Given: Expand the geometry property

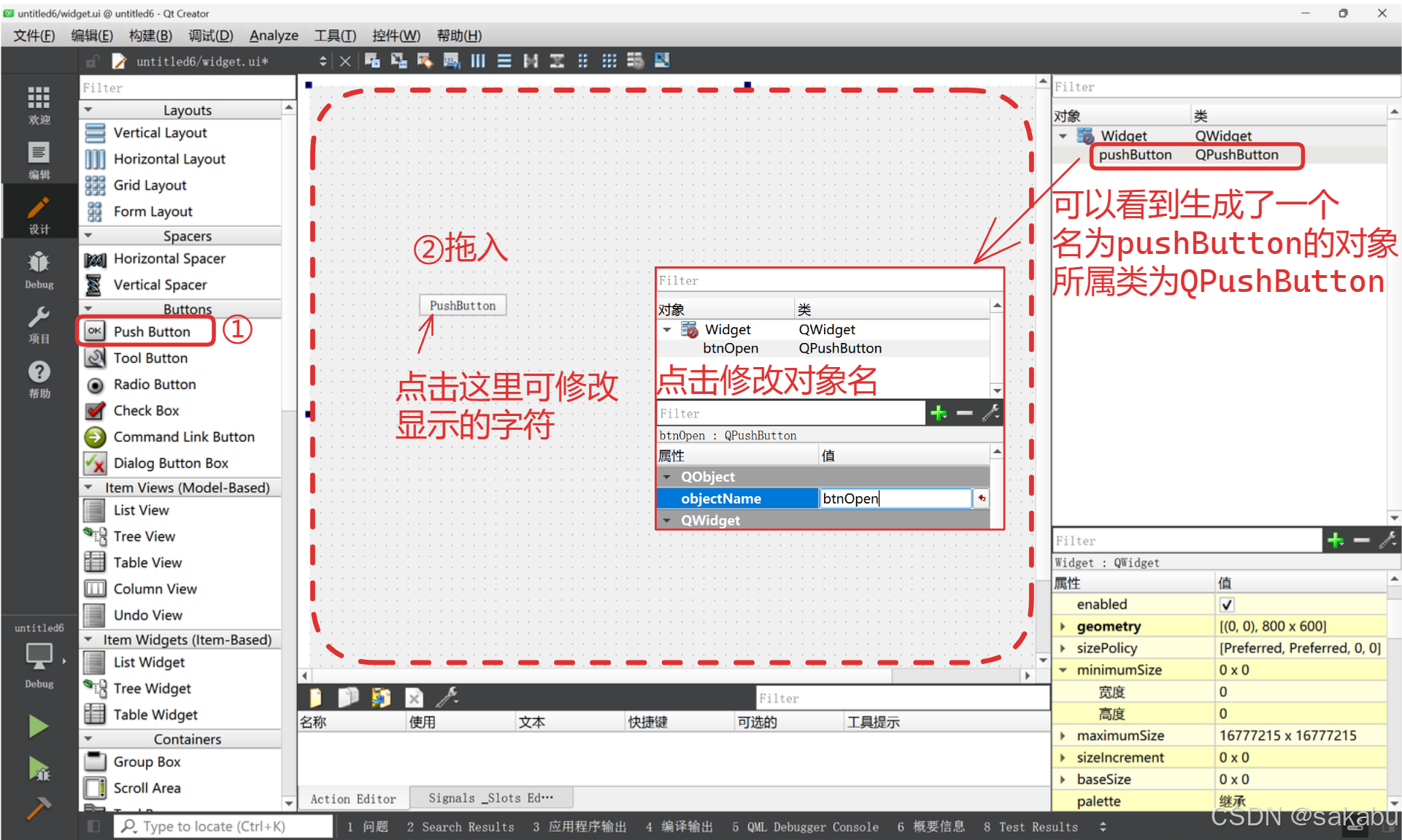Looking at the screenshot, I should (x=1063, y=626).
